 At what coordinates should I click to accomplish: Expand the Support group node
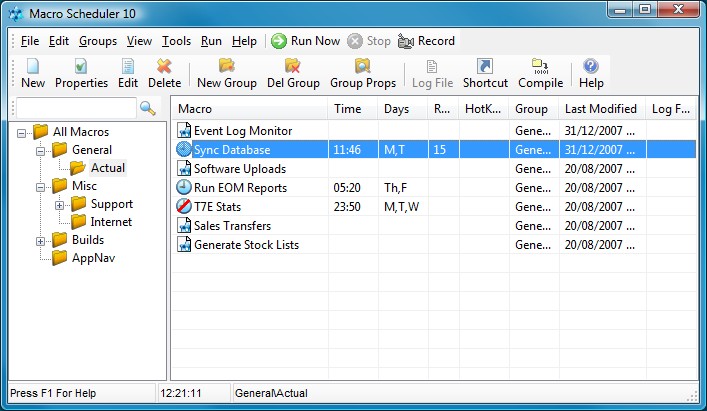click(x=59, y=205)
